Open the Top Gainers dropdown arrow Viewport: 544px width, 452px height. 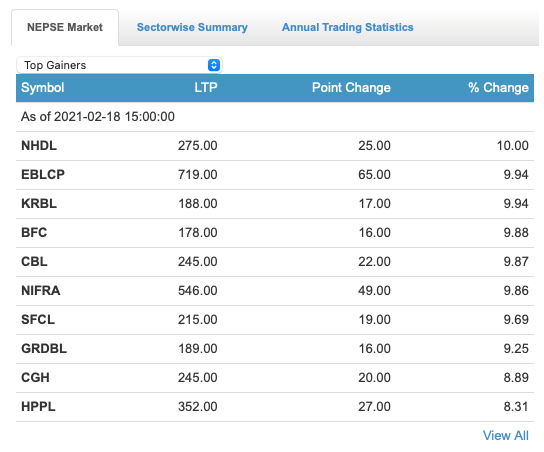(214, 65)
